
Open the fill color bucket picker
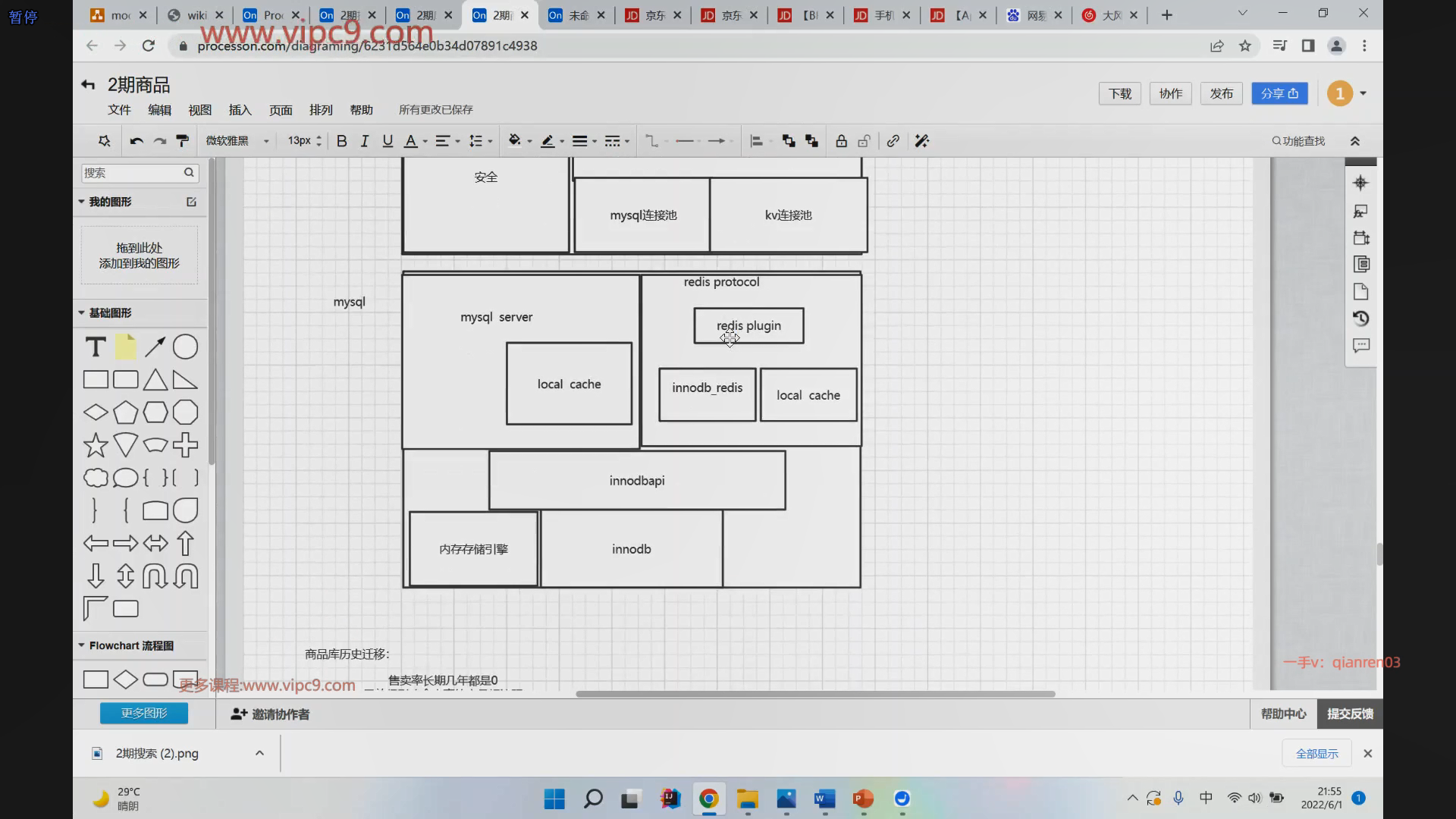[x=515, y=141]
